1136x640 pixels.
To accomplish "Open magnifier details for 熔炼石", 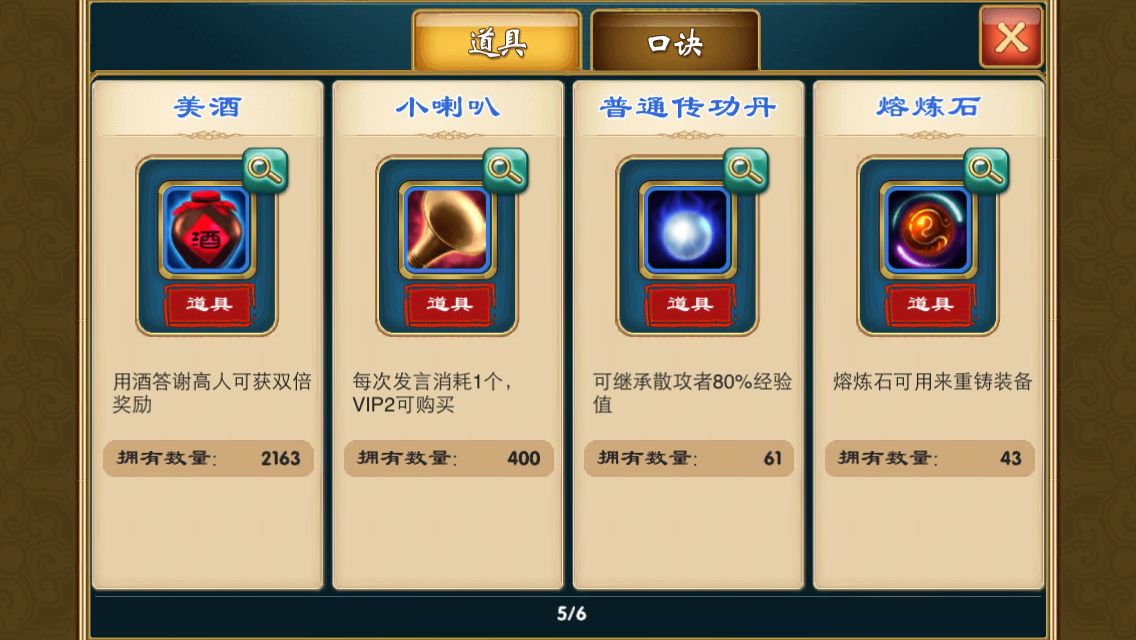I will click(x=986, y=170).
